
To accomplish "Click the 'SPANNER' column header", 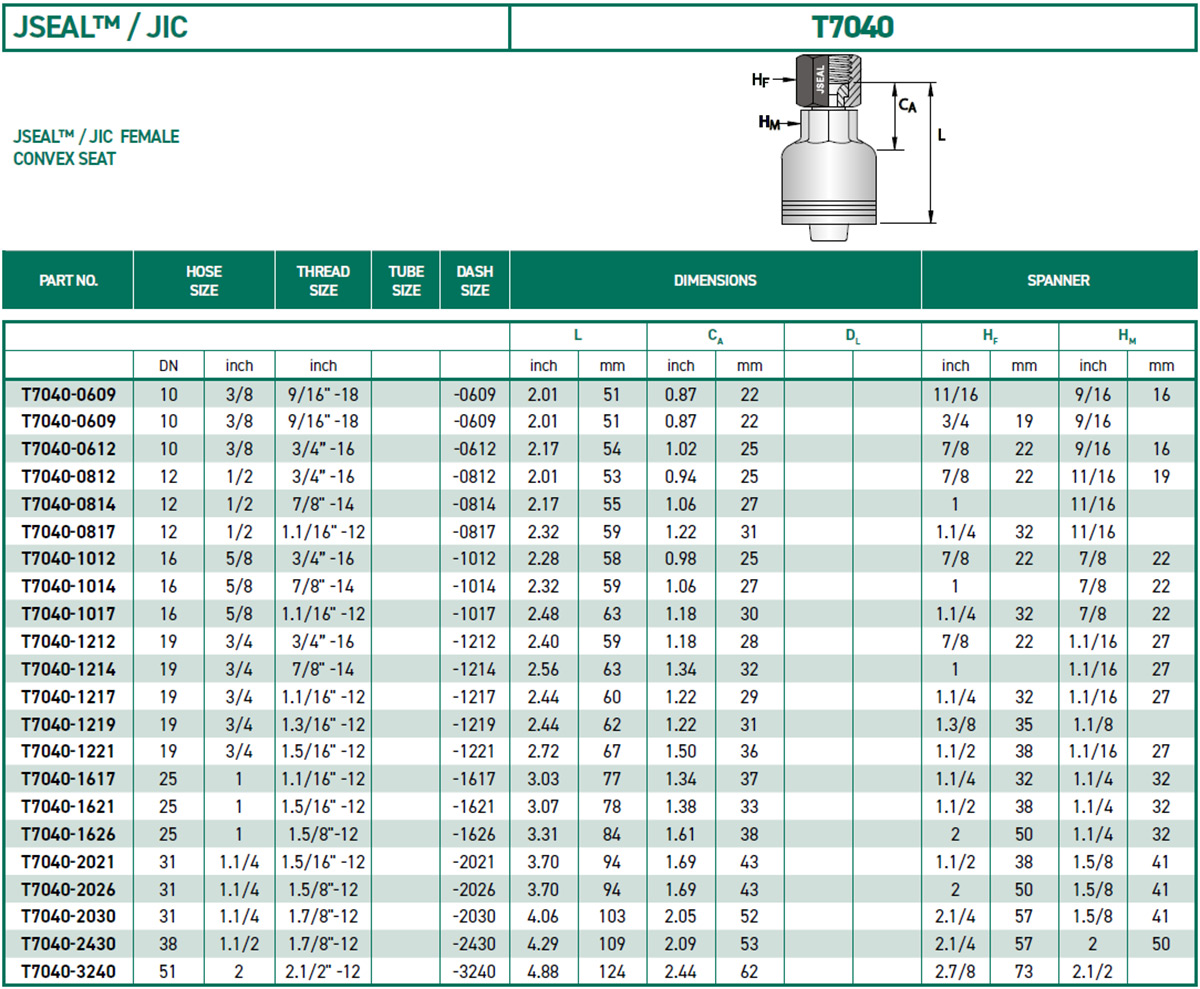I will pos(1058,281).
